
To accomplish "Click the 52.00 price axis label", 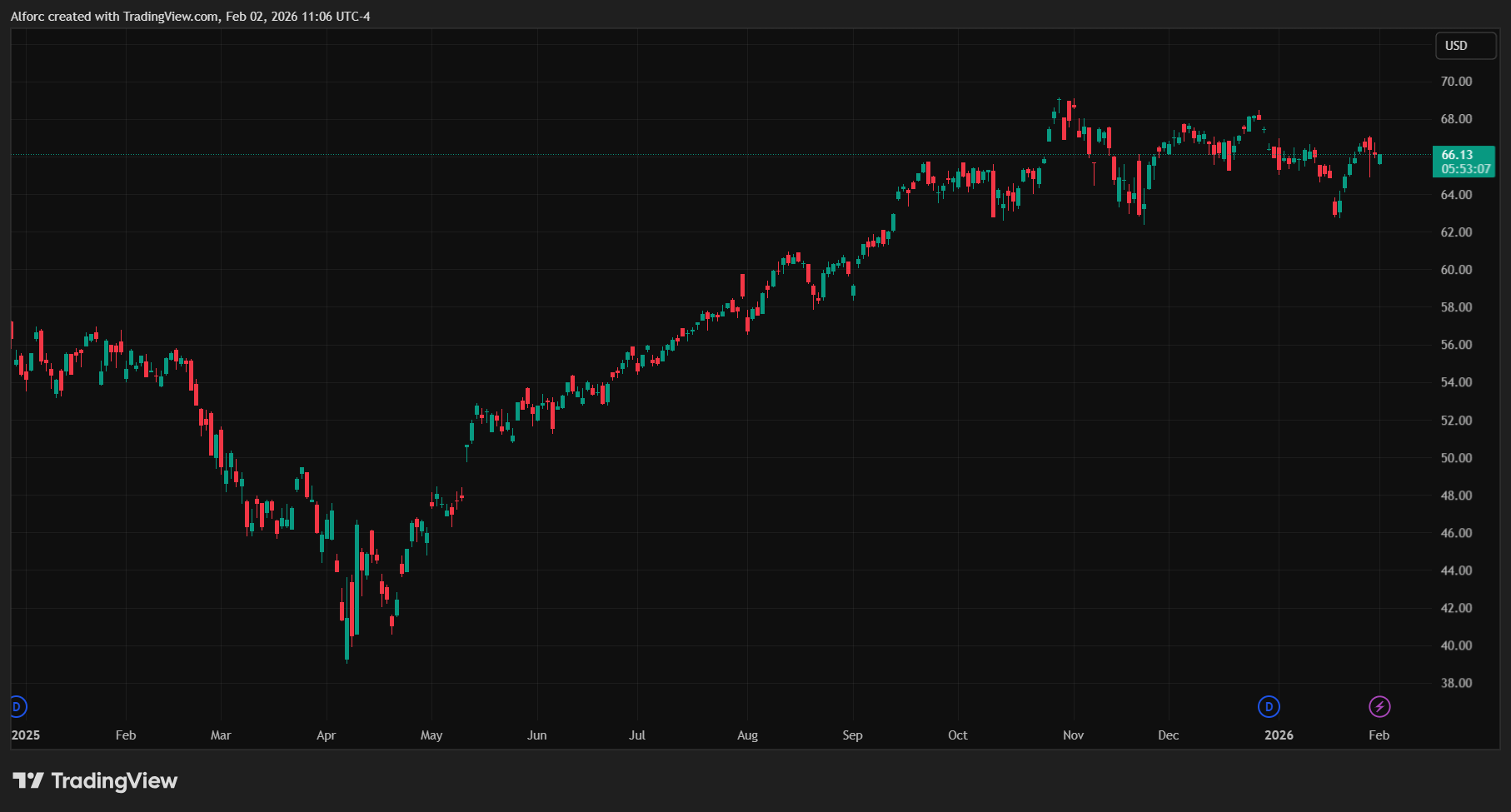I will pos(1456,421).
